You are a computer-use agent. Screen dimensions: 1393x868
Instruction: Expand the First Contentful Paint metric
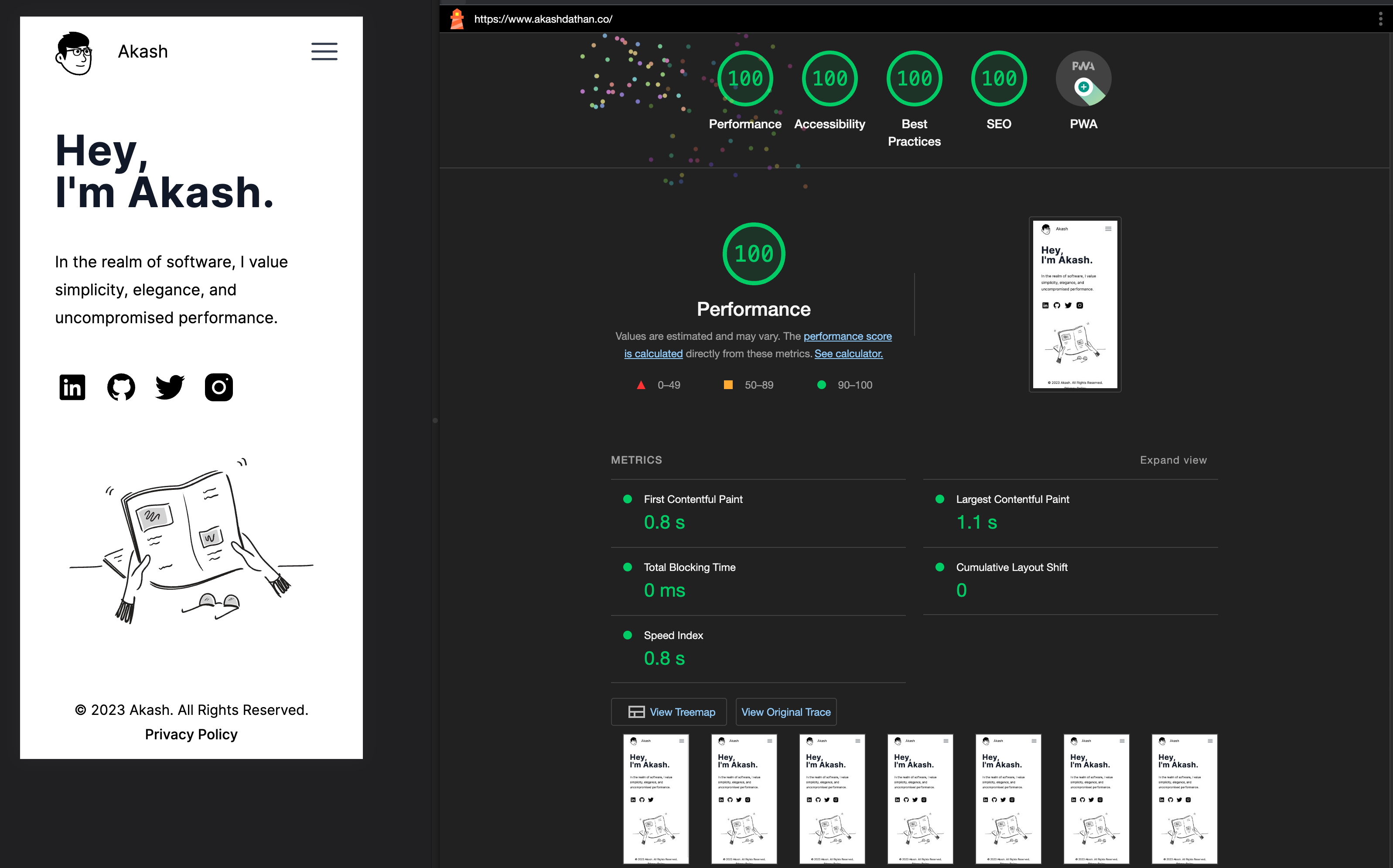pos(693,499)
